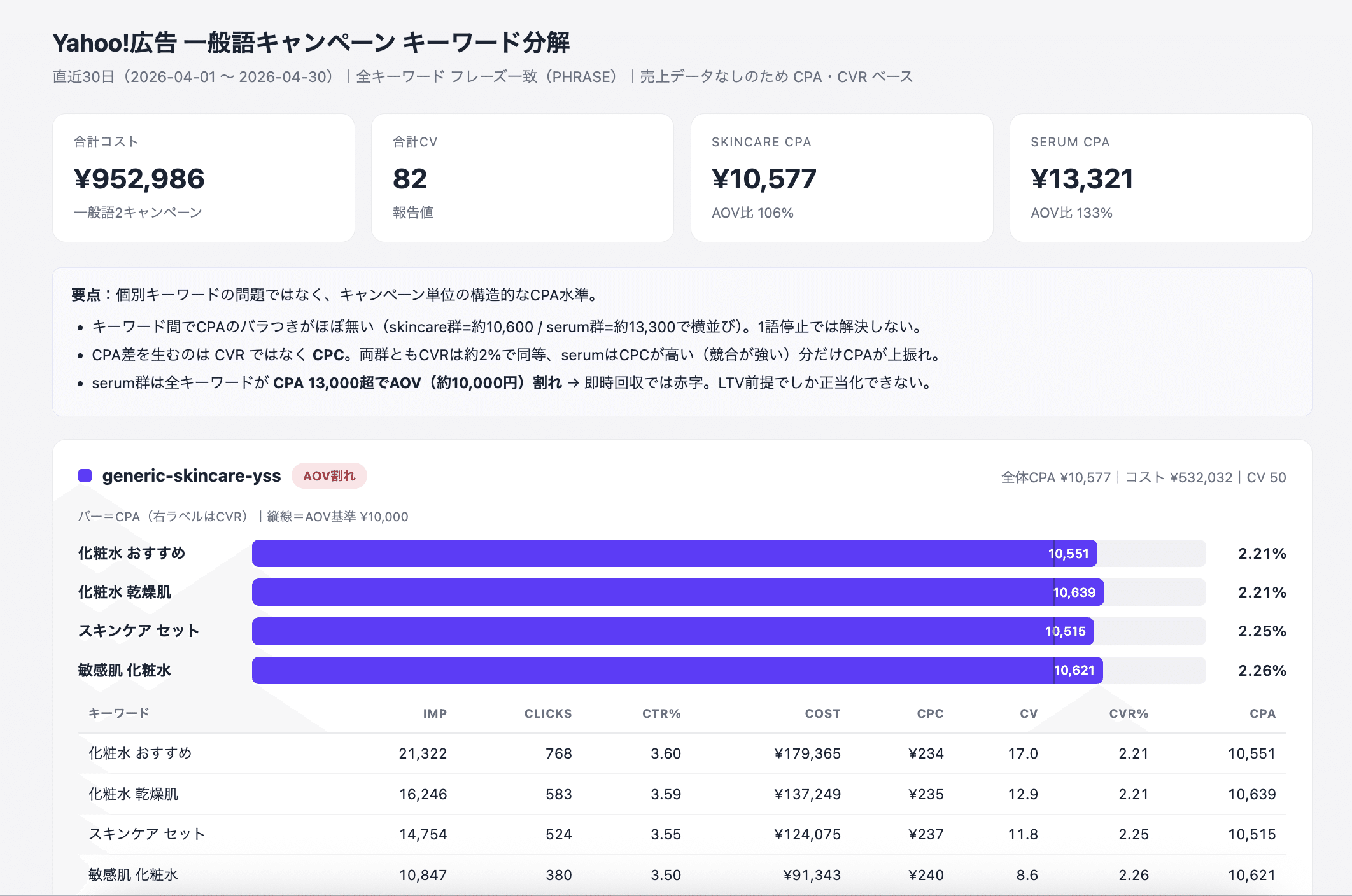The width and height of the screenshot is (1352, 896).
Task: Click the AOV比 133% label
Action: click(1071, 213)
